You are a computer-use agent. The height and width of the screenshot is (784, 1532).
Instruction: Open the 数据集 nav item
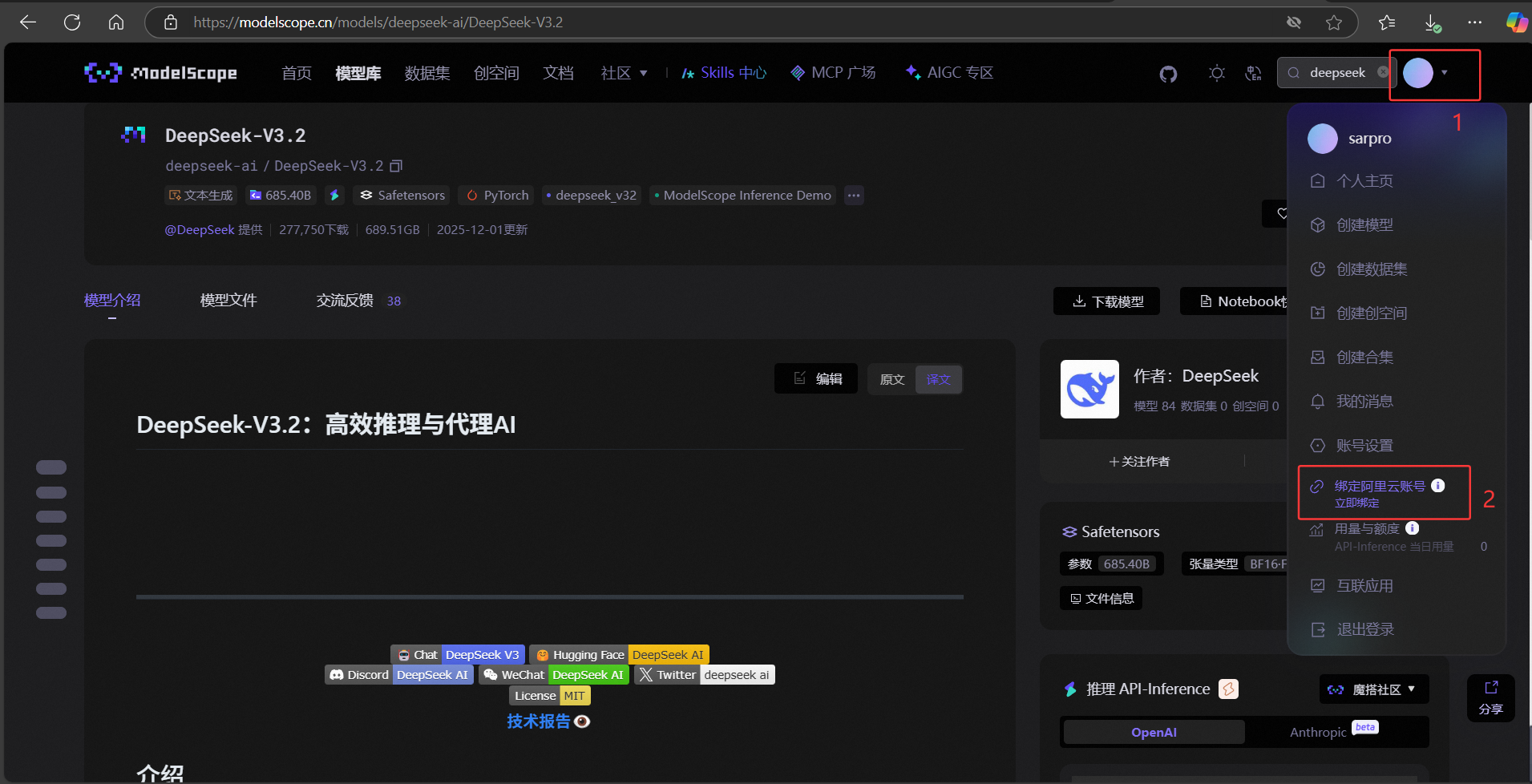tap(427, 73)
